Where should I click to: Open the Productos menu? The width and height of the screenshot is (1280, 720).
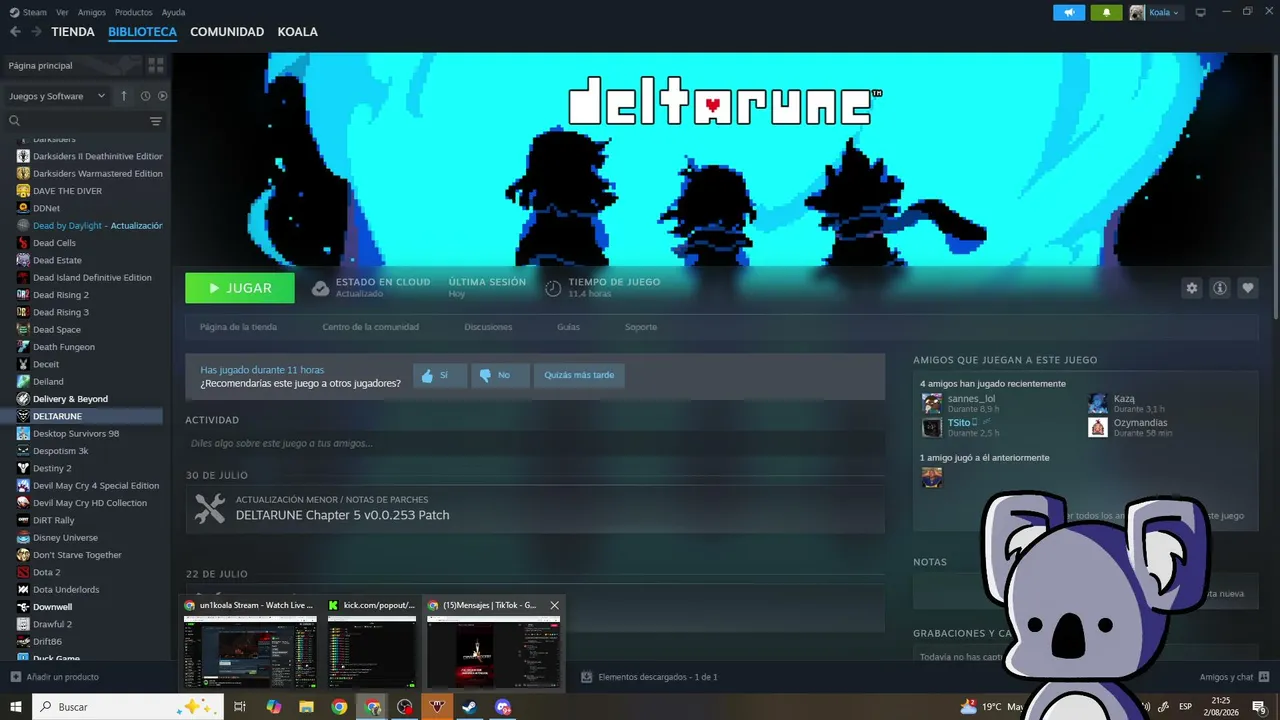click(x=134, y=12)
